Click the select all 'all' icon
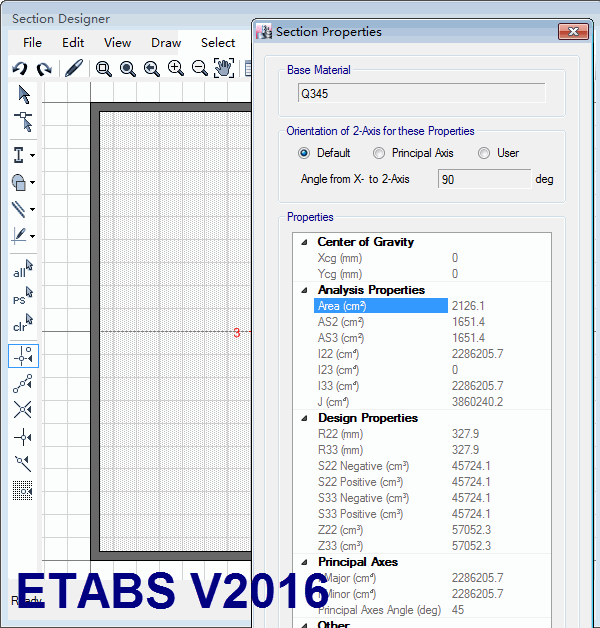 click(x=23, y=269)
